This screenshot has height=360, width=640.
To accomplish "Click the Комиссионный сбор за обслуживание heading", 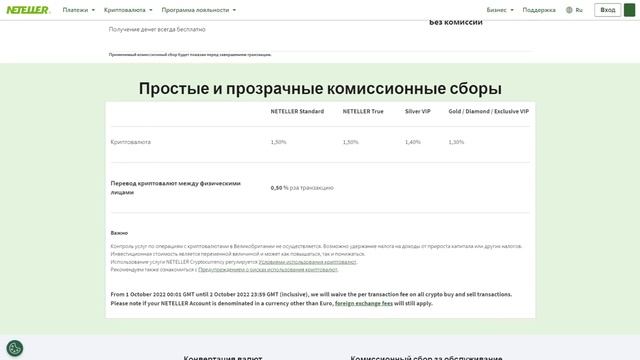I will tap(426, 358).
